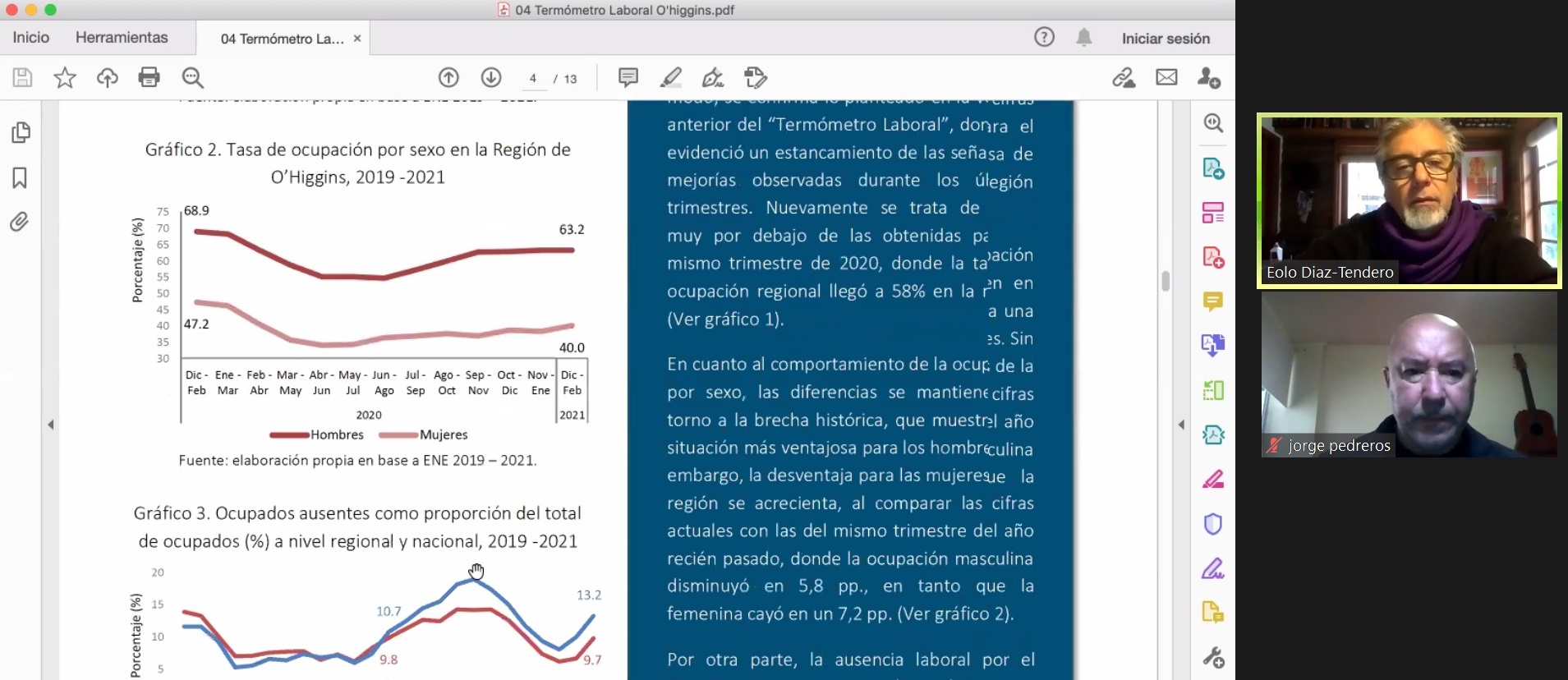The image size is (1568, 680).
Task: Add the document to starred favorites
Action: pyautogui.click(x=65, y=78)
